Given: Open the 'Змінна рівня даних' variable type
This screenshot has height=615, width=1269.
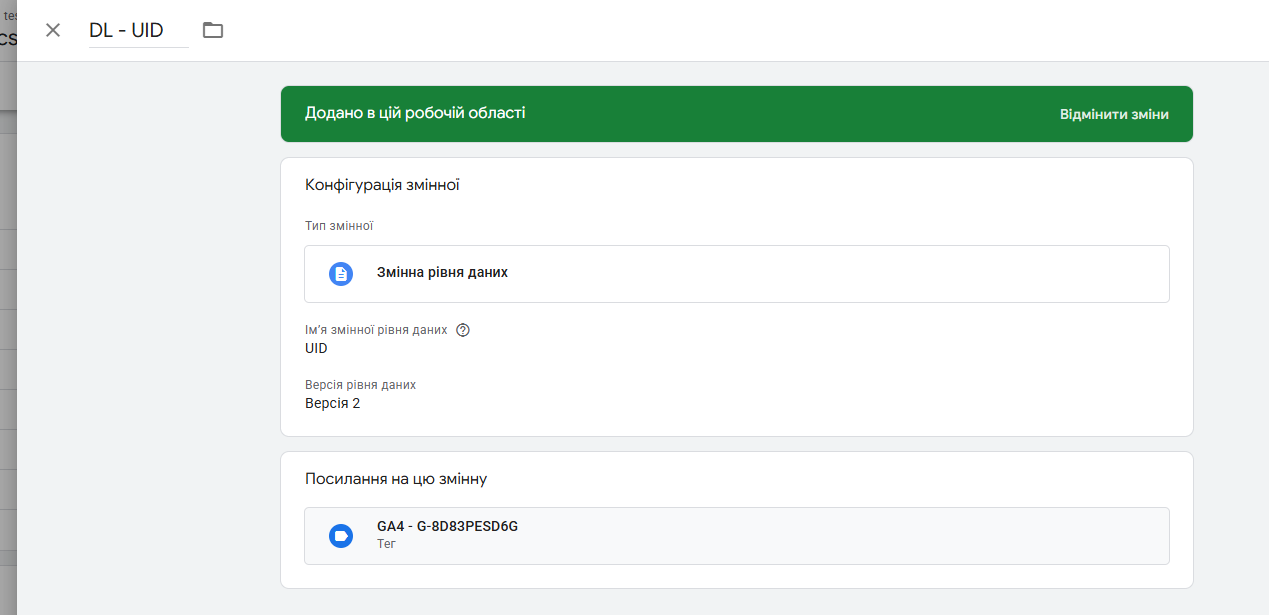Looking at the screenshot, I should tap(442, 272).
